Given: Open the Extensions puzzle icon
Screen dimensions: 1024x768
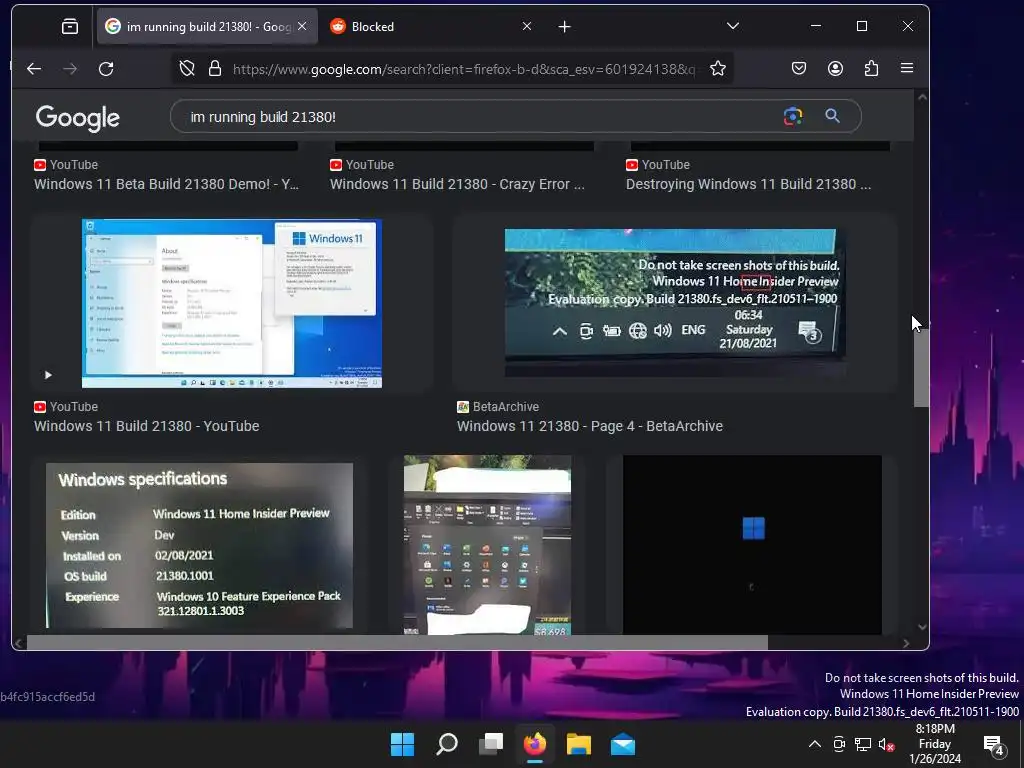Looking at the screenshot, I should [x=871, y=68].
